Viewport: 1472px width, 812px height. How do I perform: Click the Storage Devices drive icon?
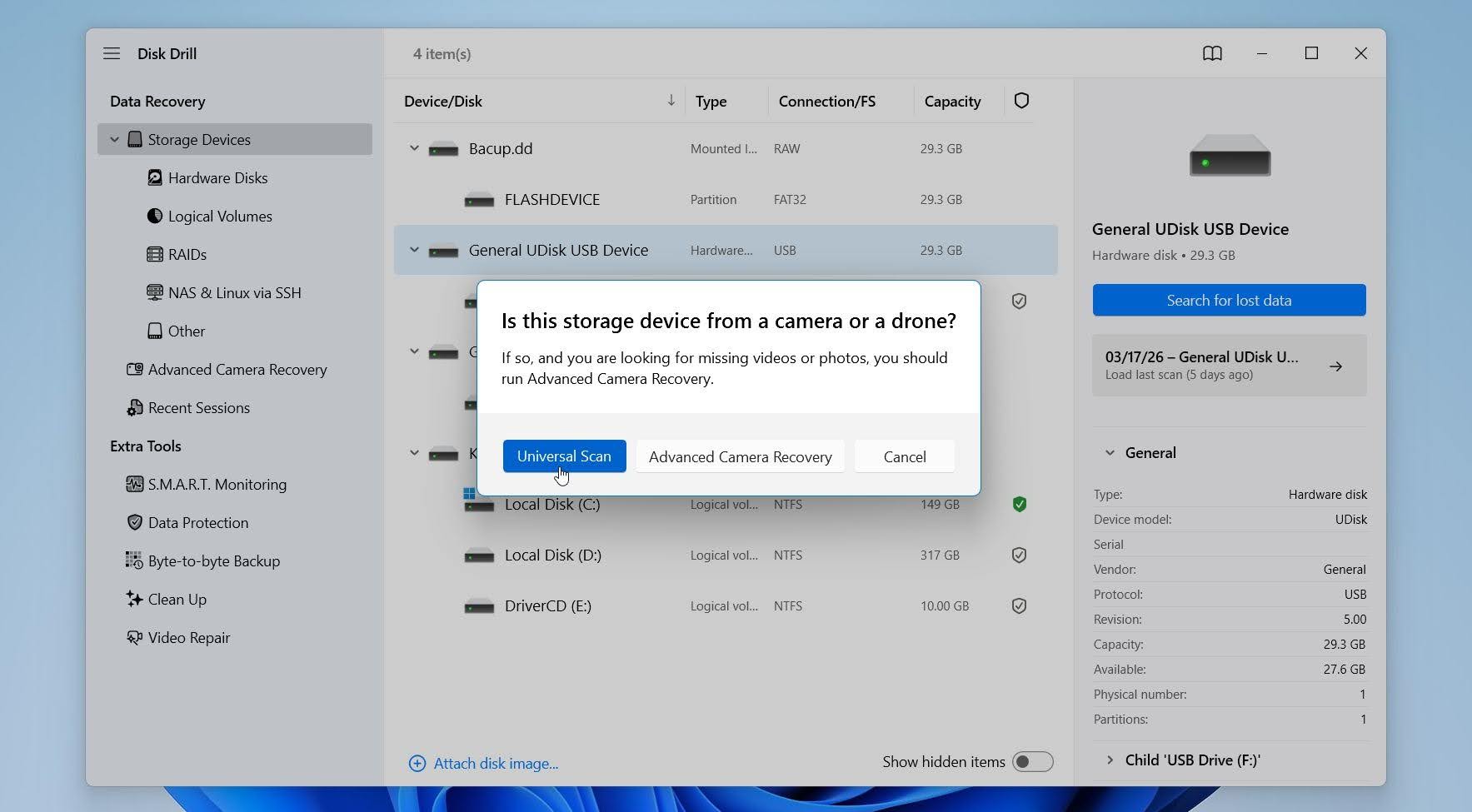(134, 139)
